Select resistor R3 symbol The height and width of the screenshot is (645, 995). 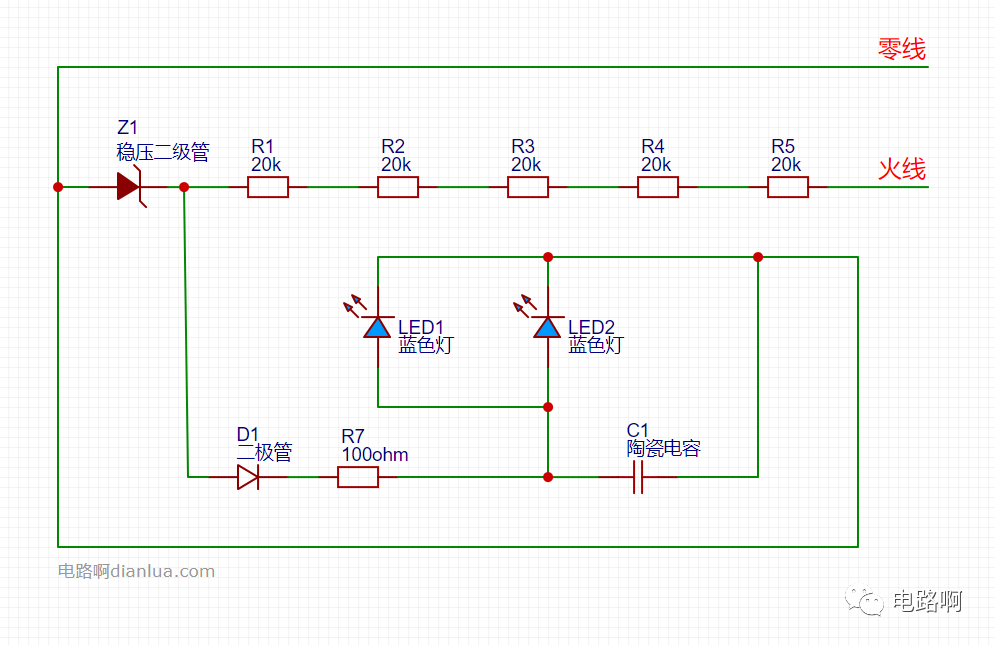pyautogui.click(x=528, y=187)
